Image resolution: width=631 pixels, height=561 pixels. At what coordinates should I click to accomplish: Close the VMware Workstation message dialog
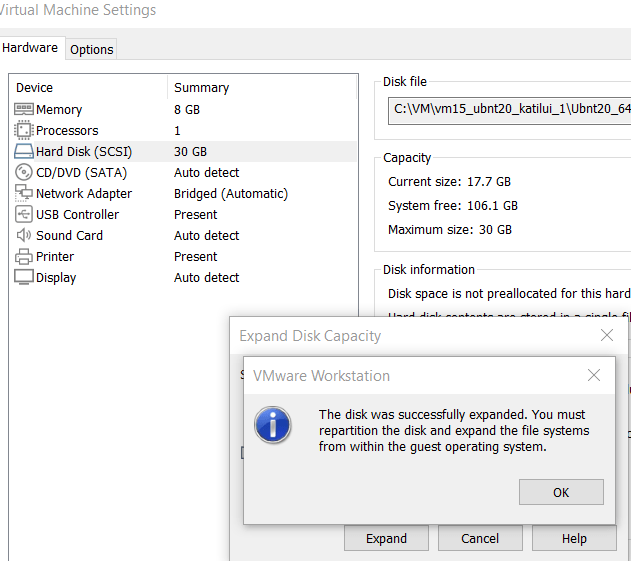coord(594,375)
